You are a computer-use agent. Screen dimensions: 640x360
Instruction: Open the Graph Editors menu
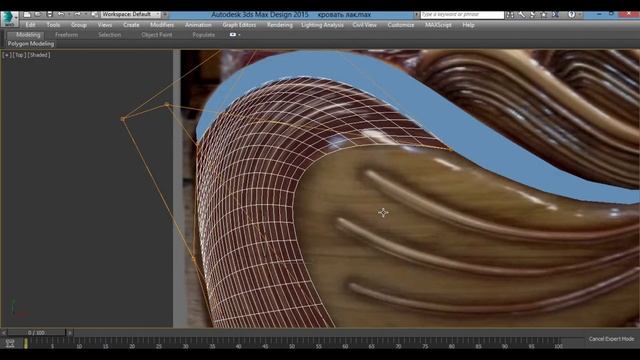pos(239,25)
